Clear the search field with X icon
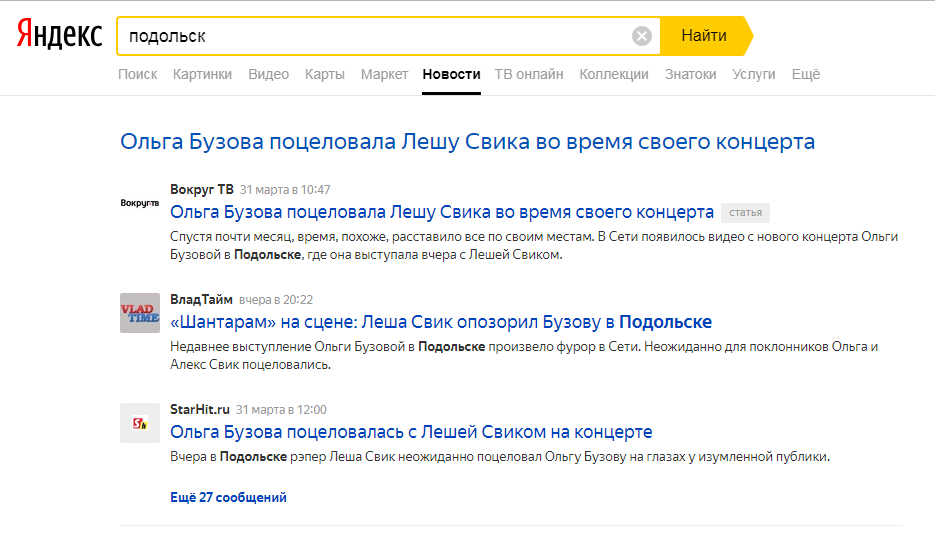Image resolution: width=935 pixels, height=548 pixels. tap(642, 36)
